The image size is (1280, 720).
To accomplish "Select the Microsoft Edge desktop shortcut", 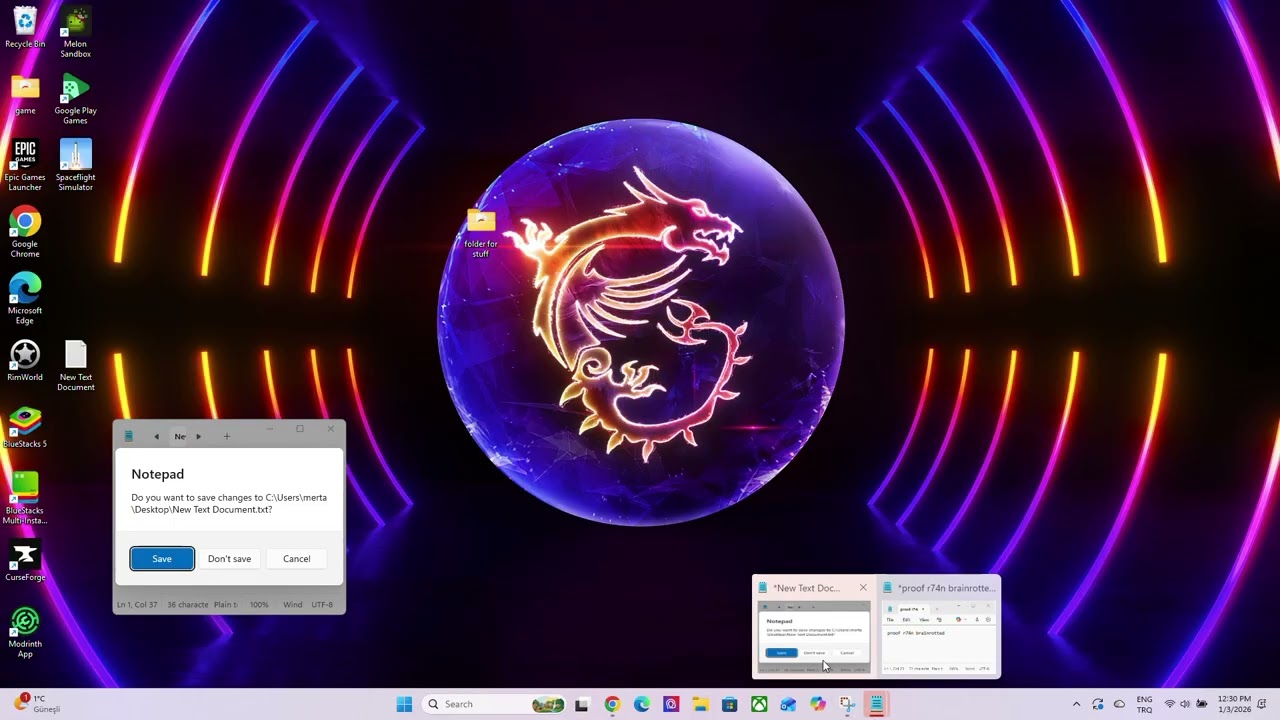I will 25,299.
